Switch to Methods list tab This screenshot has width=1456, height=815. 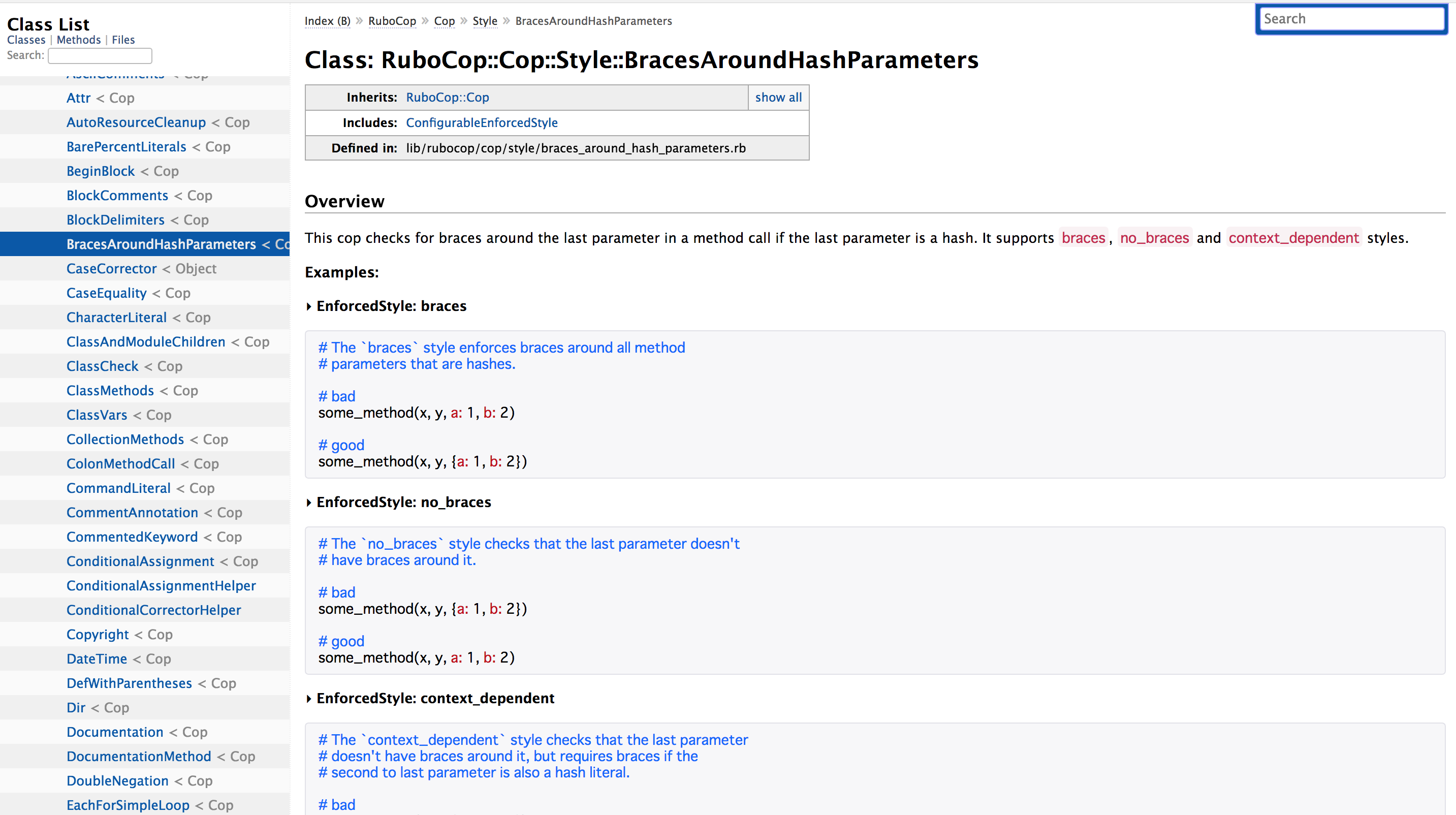coord(79,40)
